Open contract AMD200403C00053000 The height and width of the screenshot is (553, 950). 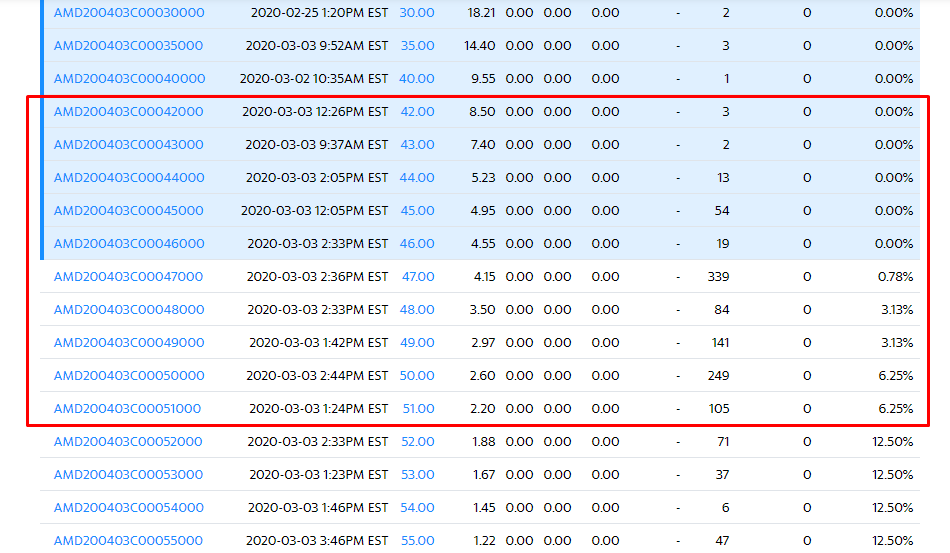click(128, 475)
